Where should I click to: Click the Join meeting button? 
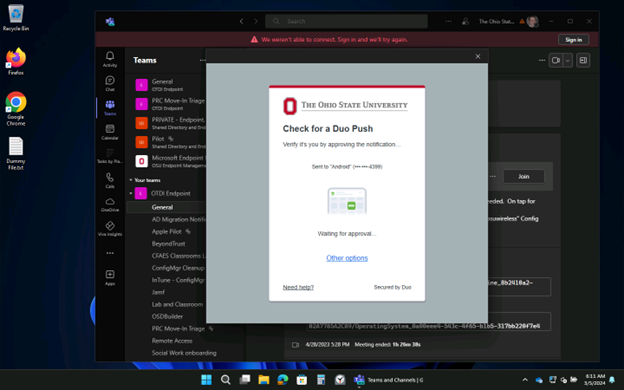[524, 176]
